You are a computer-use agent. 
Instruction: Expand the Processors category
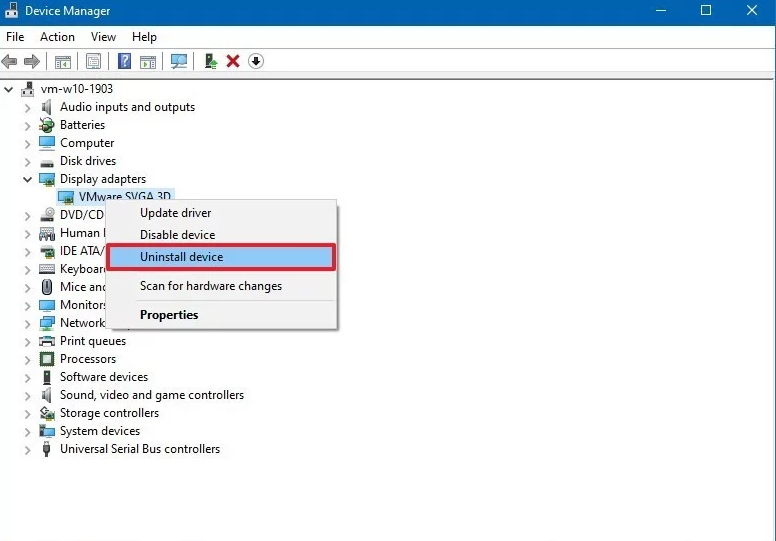click(x=27, y=359)
